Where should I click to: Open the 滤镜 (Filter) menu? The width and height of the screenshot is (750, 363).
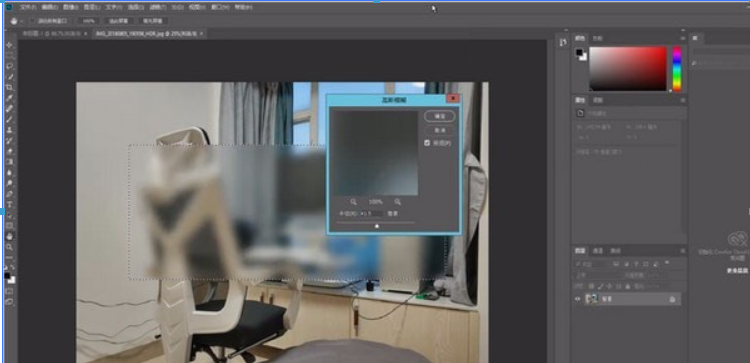pyautogui.click(x=157, y=8)
